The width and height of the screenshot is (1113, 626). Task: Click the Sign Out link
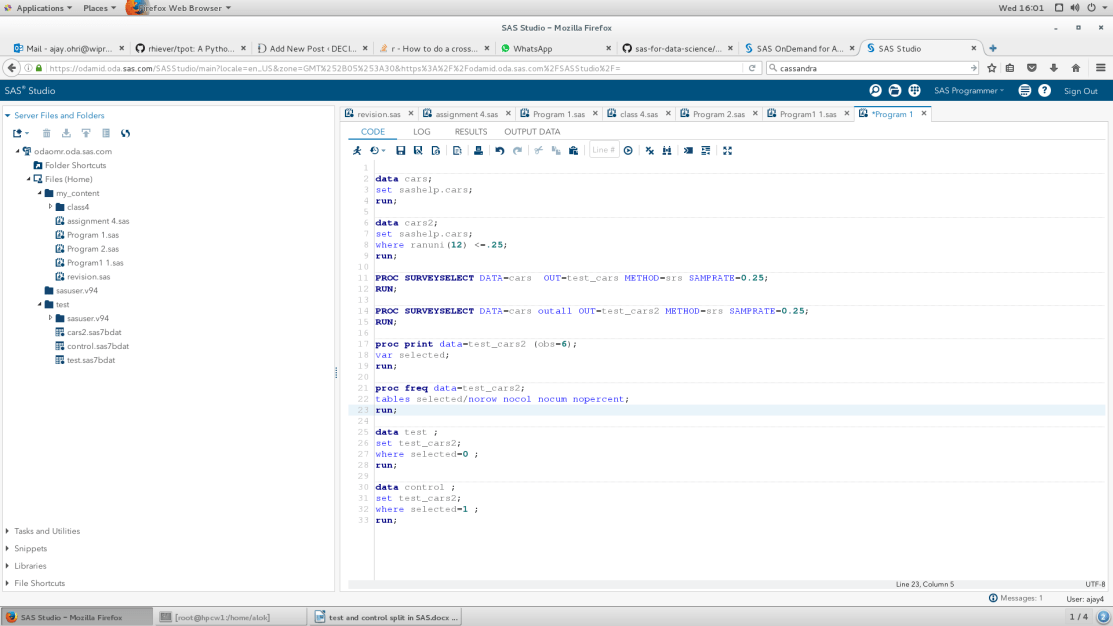coord(1080,91)
